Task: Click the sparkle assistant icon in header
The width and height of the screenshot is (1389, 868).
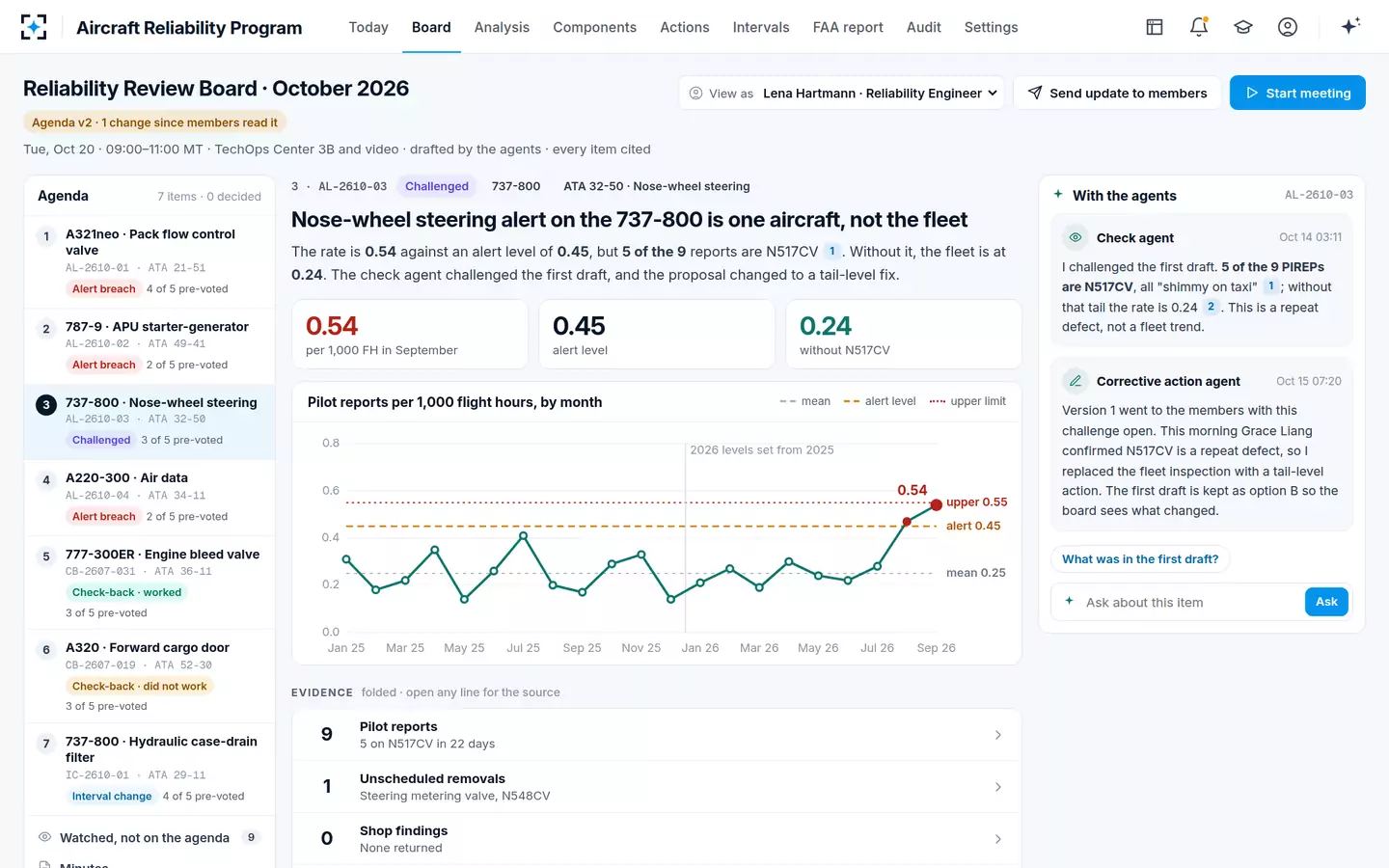Action: pos(1350,26)
